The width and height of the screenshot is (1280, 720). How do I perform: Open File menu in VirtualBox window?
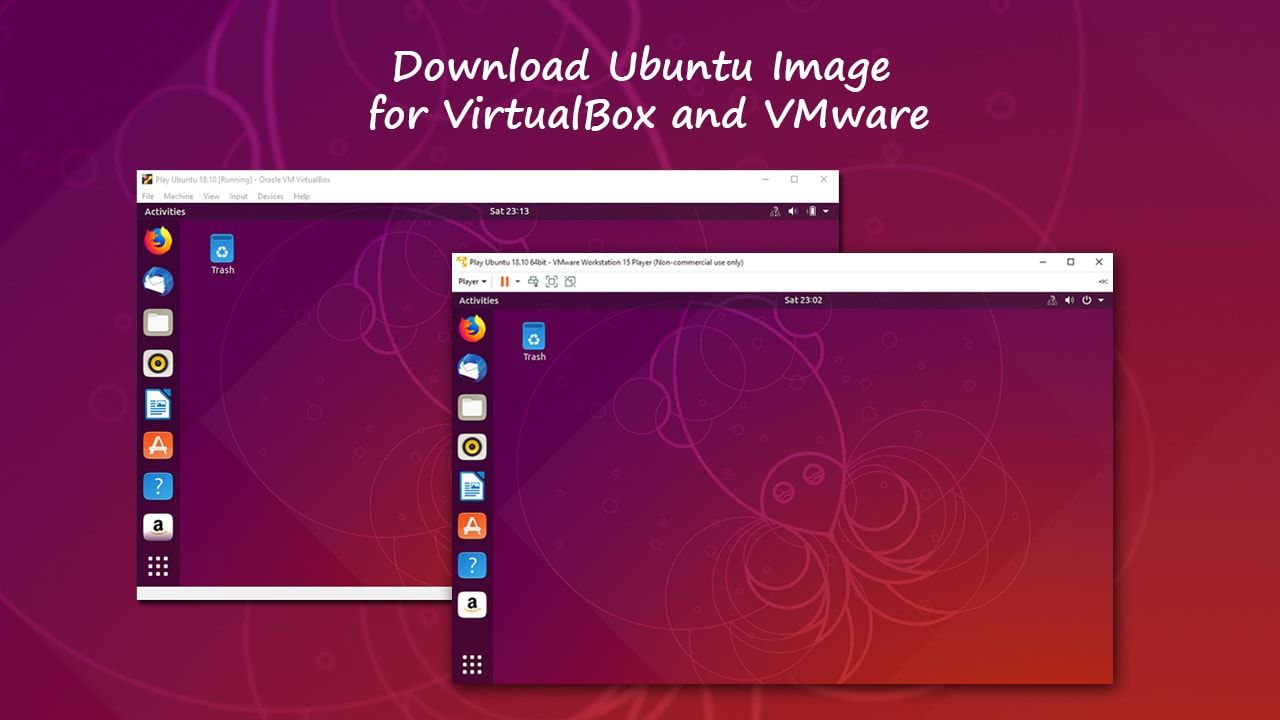click(148, 197)
